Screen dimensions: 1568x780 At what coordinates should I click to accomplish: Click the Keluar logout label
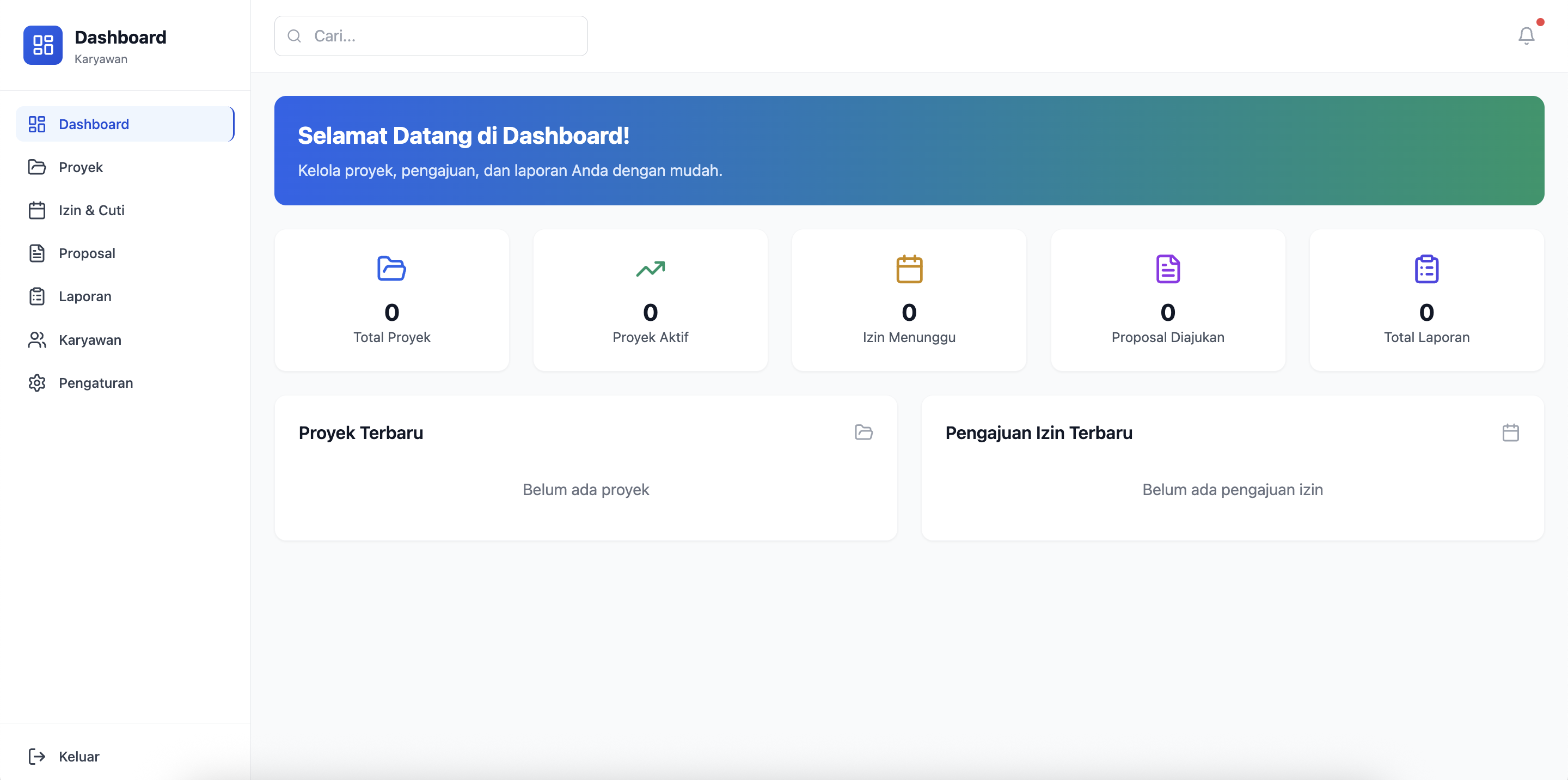(x=79, y=756)
